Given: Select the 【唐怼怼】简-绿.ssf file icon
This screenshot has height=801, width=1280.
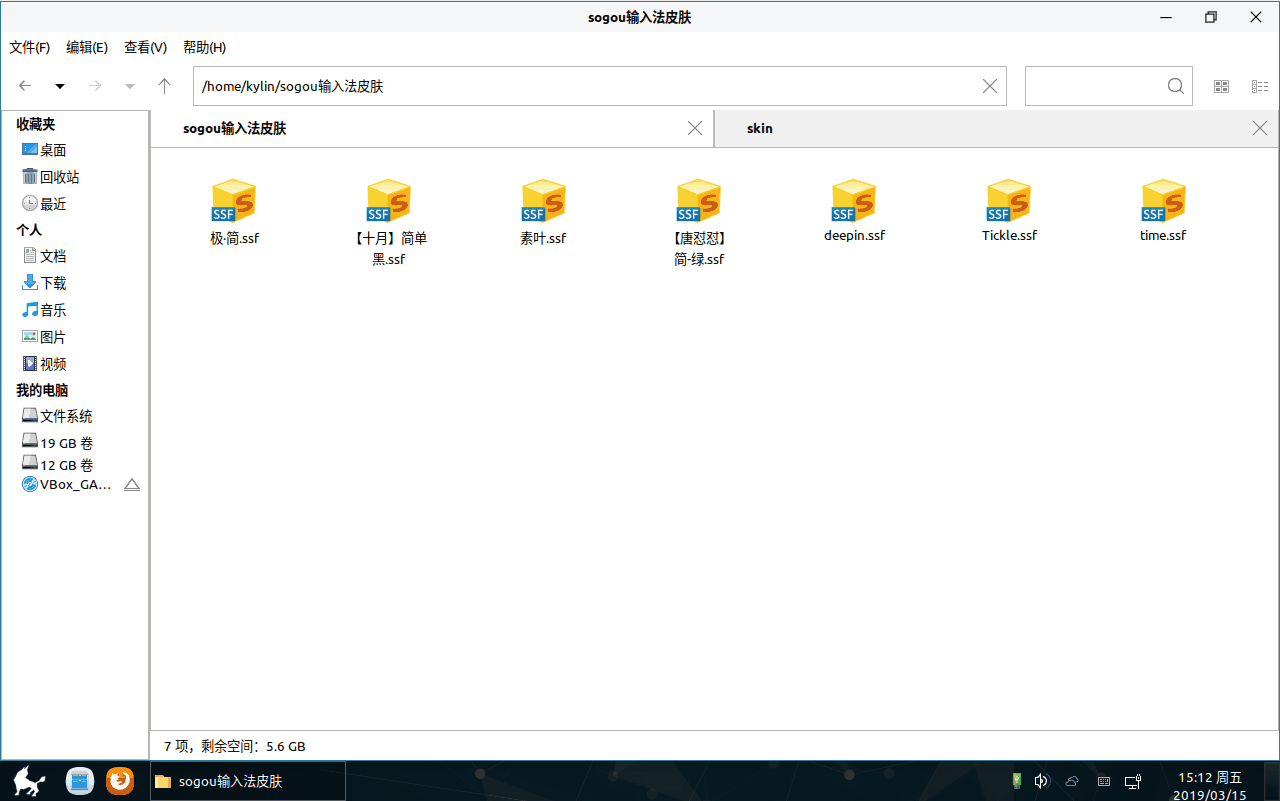Looking at the screenshot, I should pyautogui.click(x=699, y=201).
